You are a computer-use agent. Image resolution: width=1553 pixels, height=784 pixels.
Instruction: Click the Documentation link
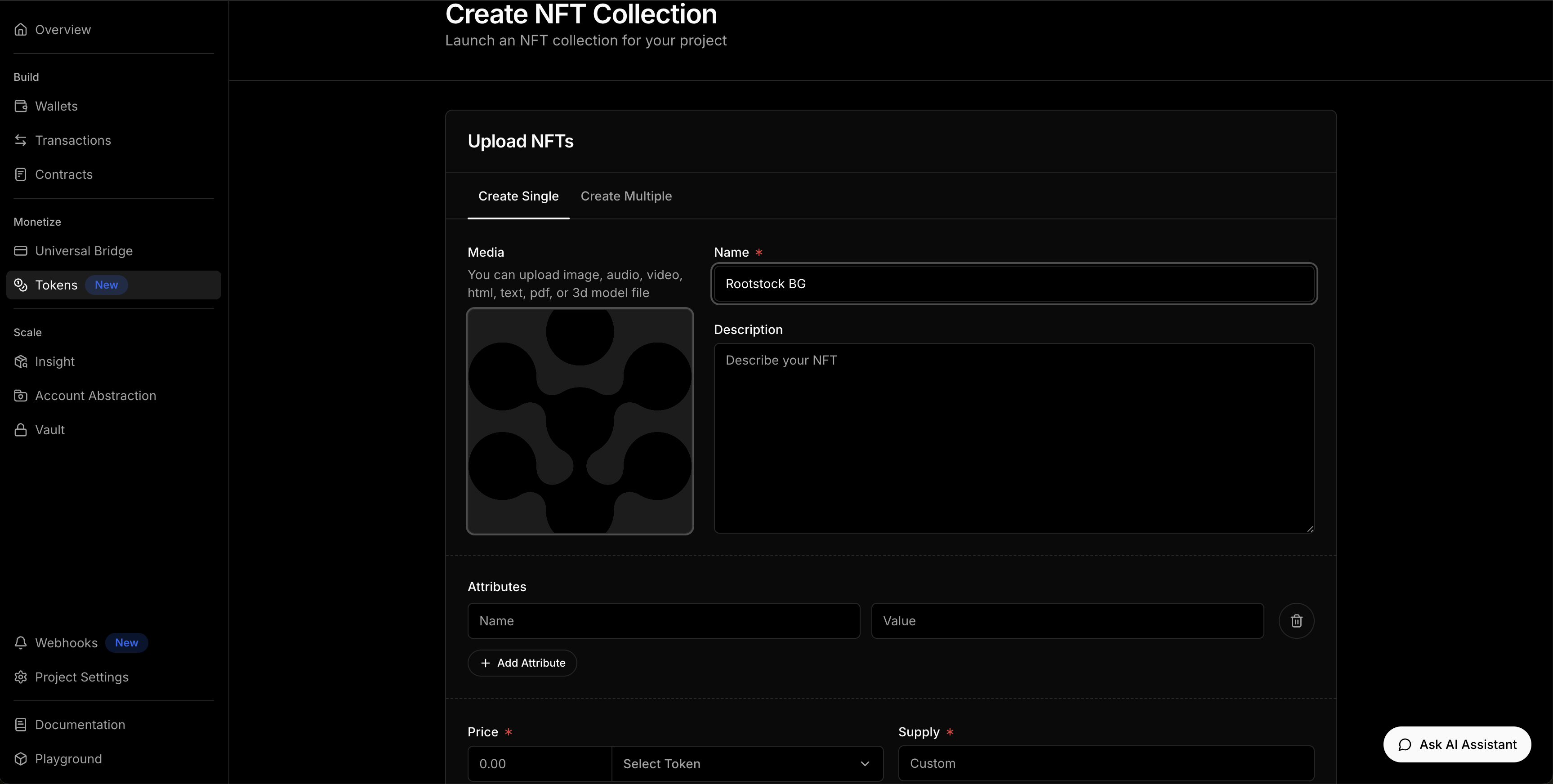(x=80, y=725)
